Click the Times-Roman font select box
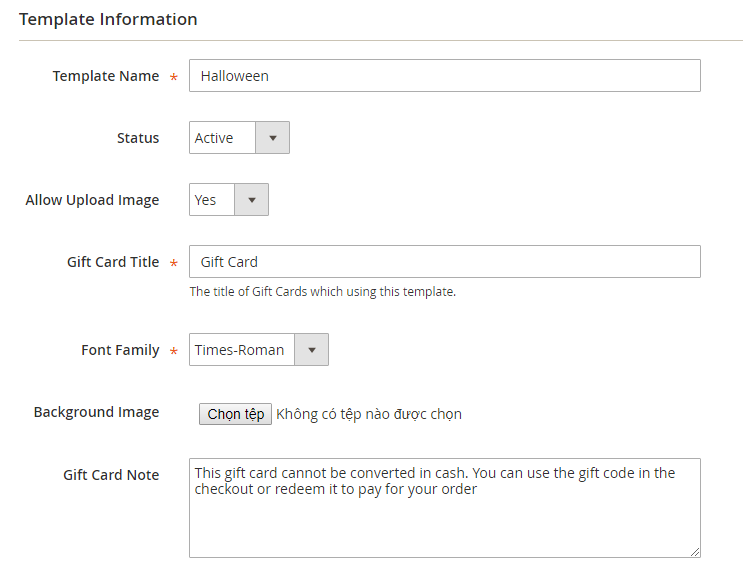Image resolution: width=743 pixels, height=568 pixels. coord(259,350)
